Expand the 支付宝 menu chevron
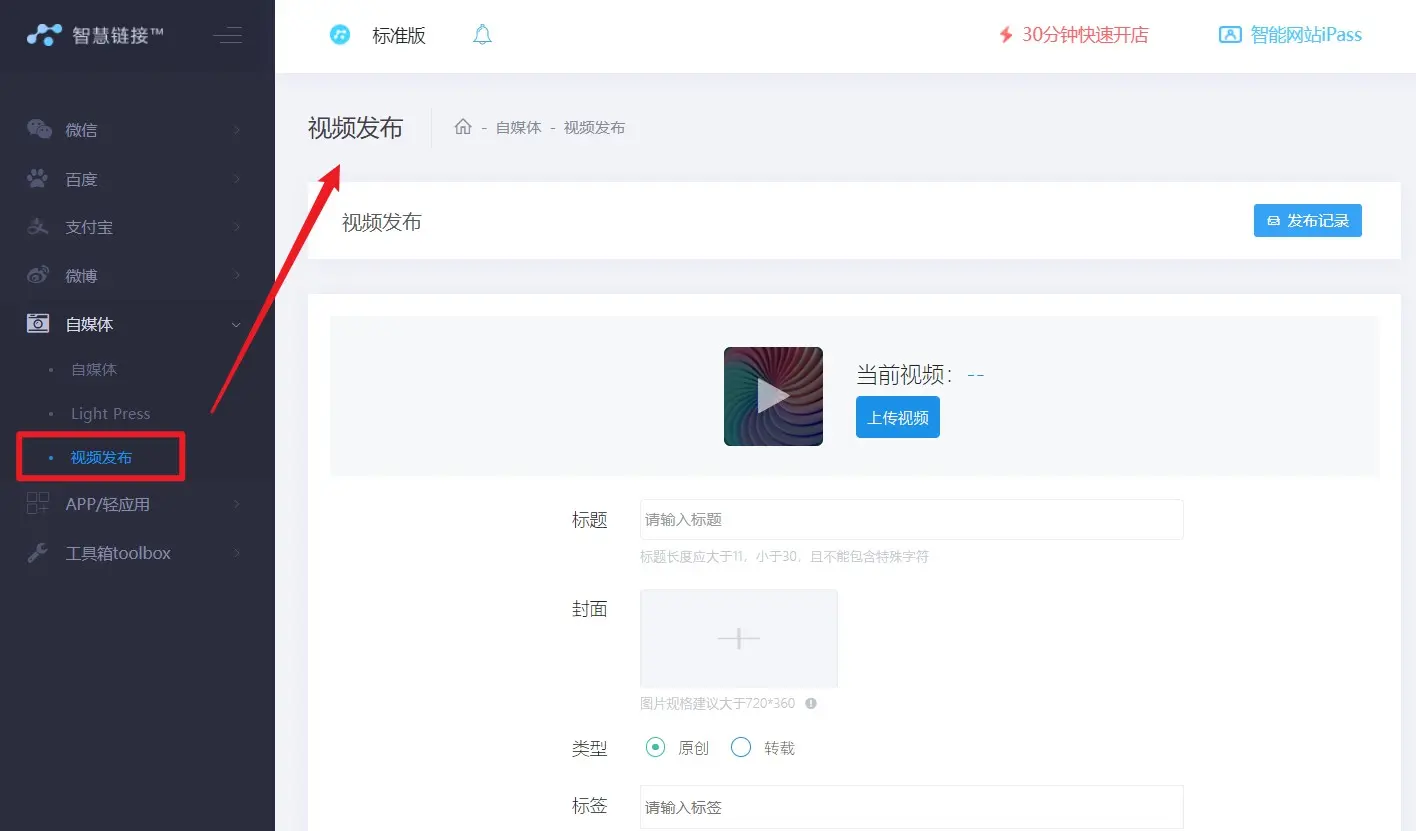This screenshot has height=831, width=1416. [237, 227]
